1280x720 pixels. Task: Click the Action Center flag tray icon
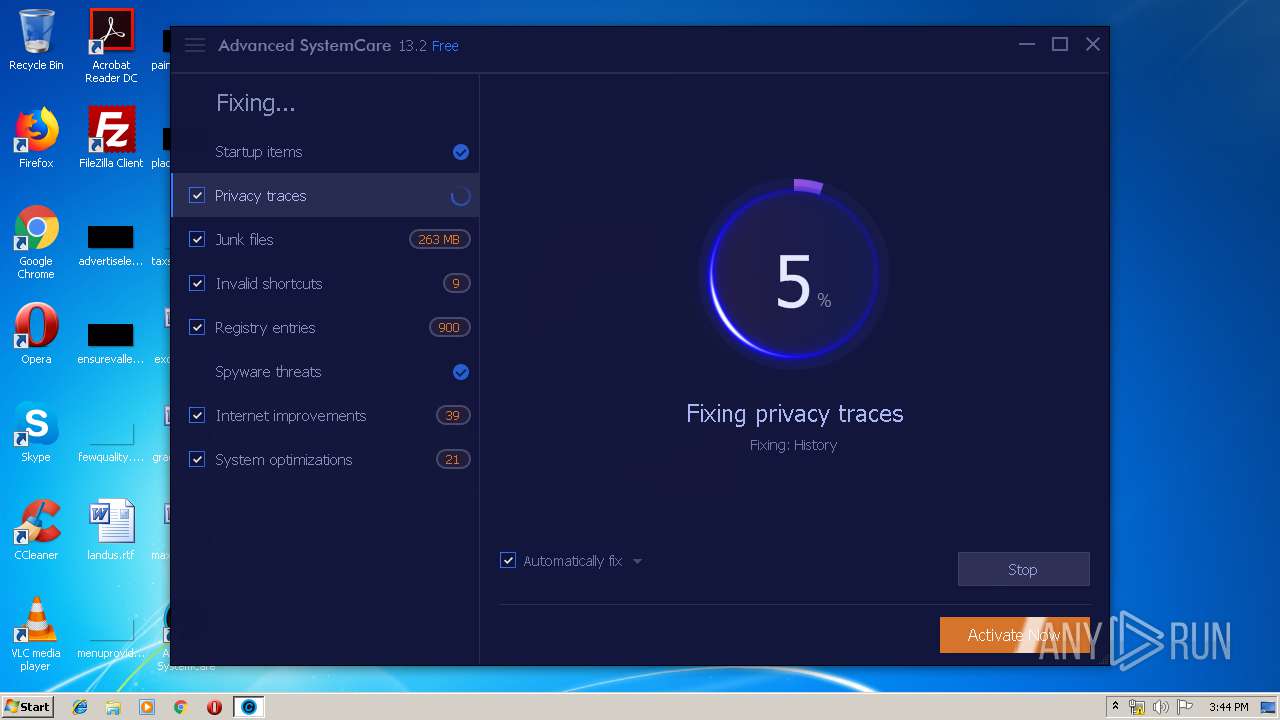[x=1185, y=707]
